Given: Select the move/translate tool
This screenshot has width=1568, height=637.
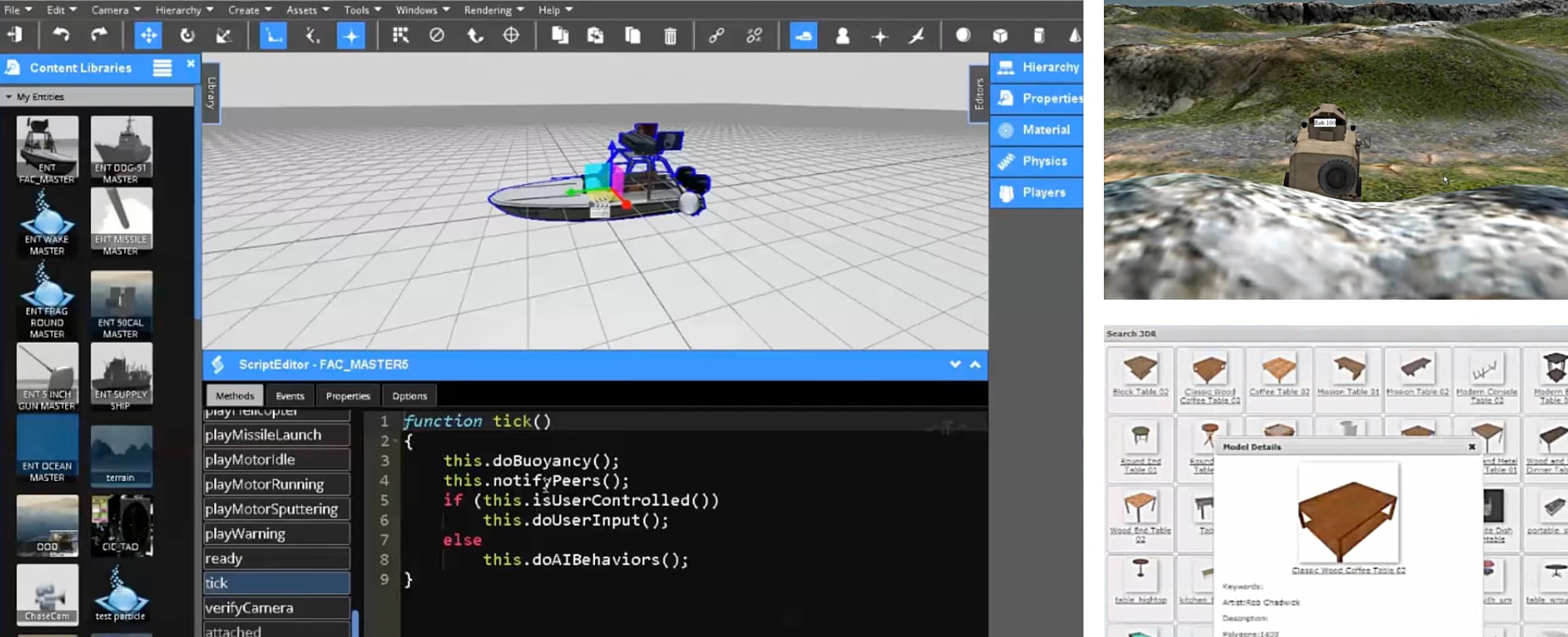Looking at the screenshot, I should point(147,35).
